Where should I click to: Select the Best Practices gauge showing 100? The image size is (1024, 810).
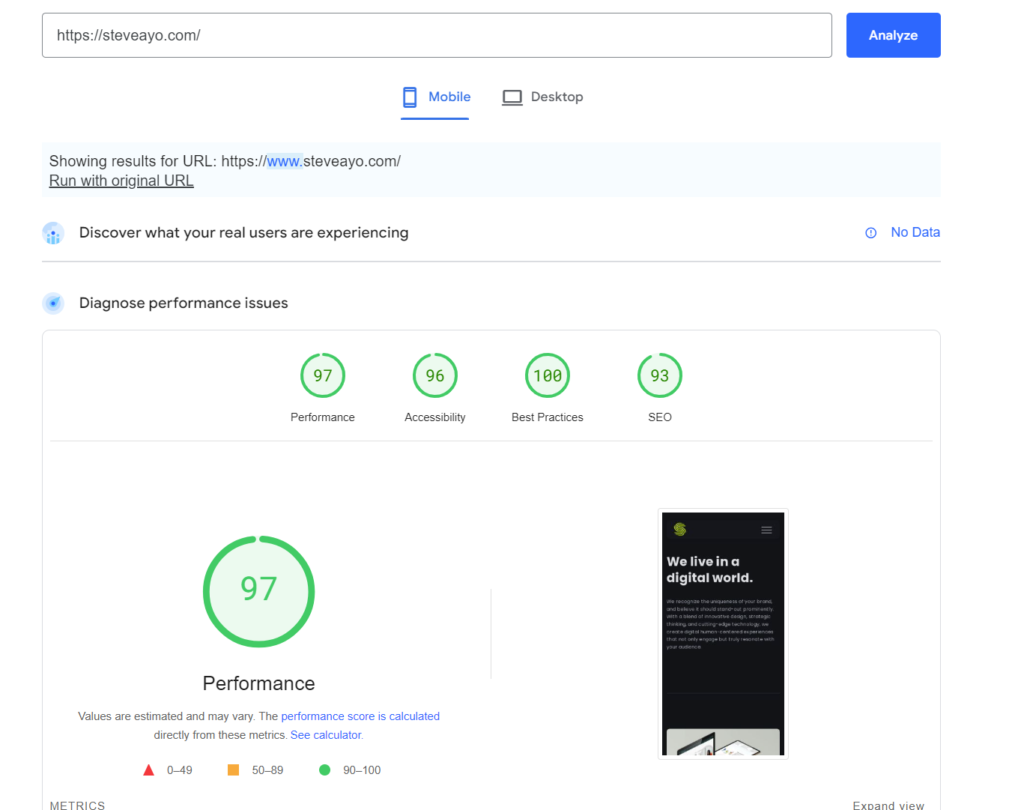pos(547,376)
